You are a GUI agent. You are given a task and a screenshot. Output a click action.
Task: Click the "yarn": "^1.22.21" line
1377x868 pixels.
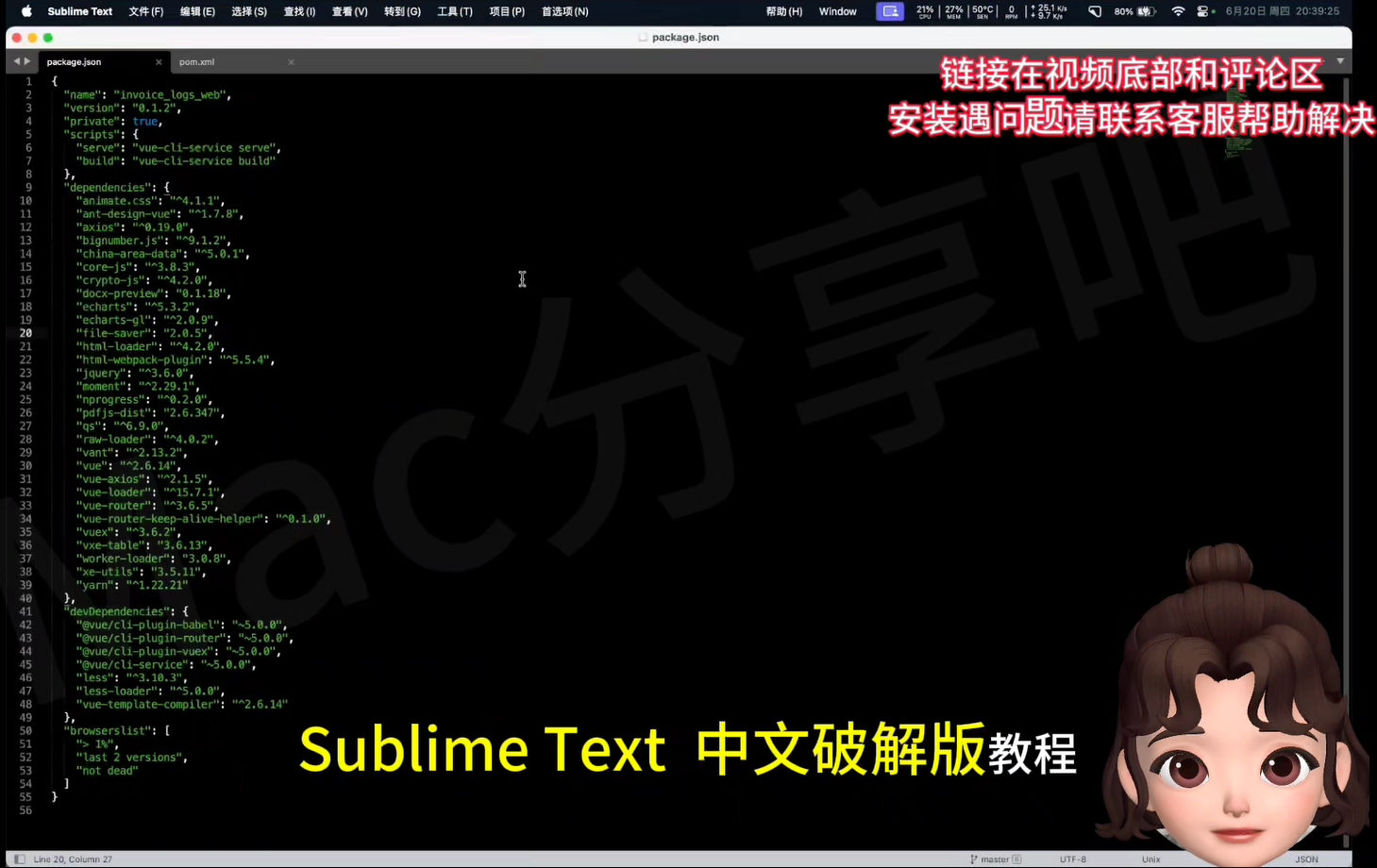[x=132, y=585]
